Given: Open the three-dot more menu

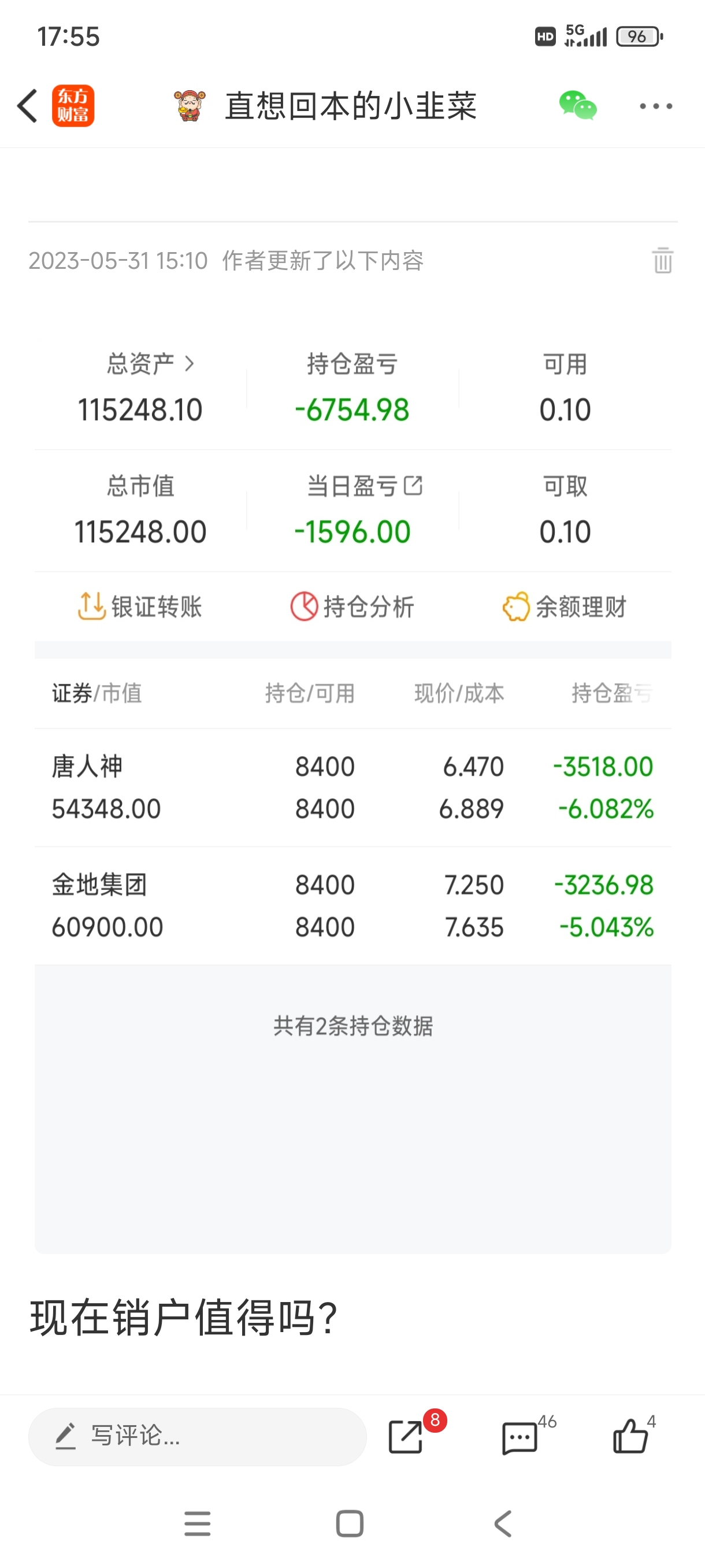Looking at the screenshot, I should point(656,106).
